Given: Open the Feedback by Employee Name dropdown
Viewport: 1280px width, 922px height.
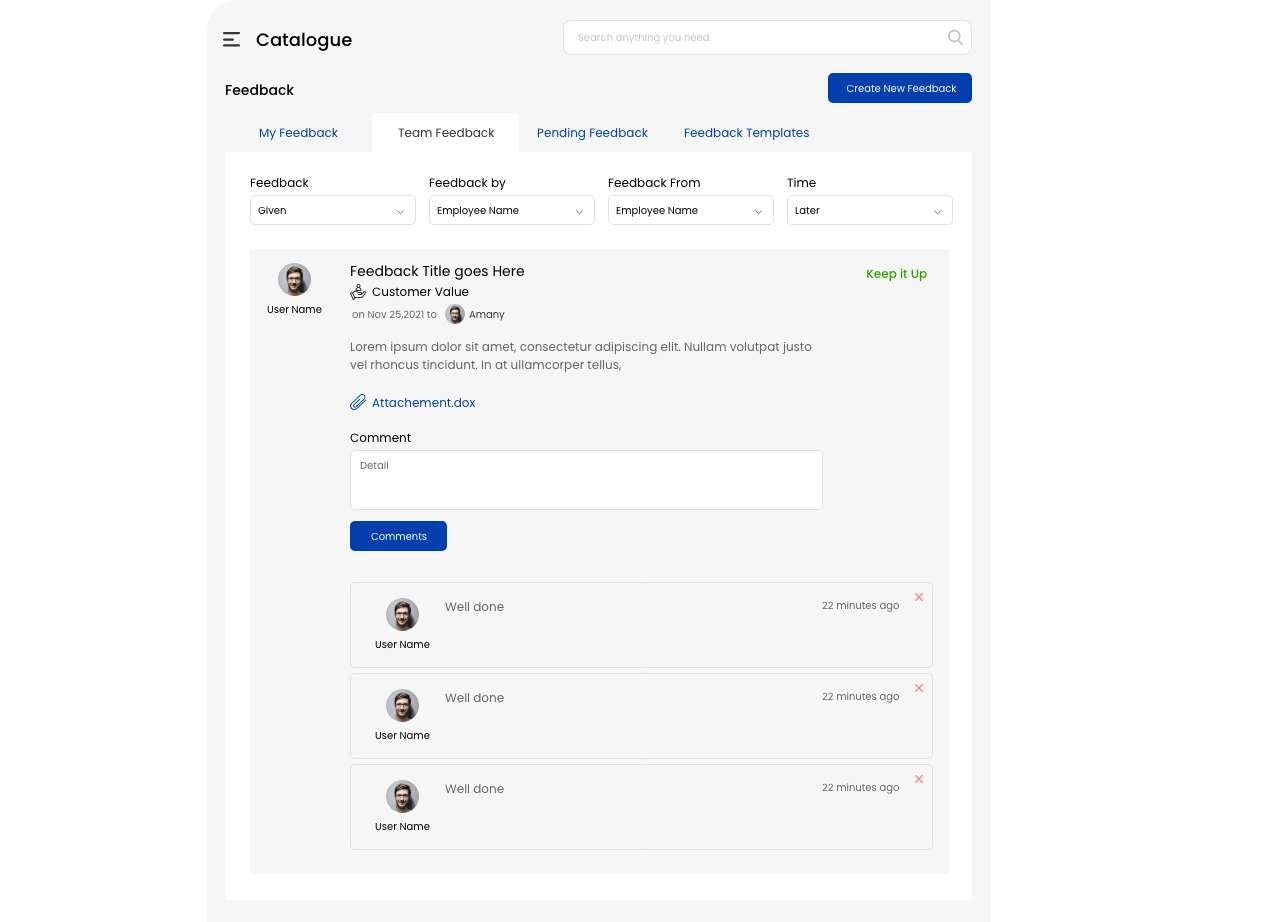Looking at the screenshot, I should 511,210.
